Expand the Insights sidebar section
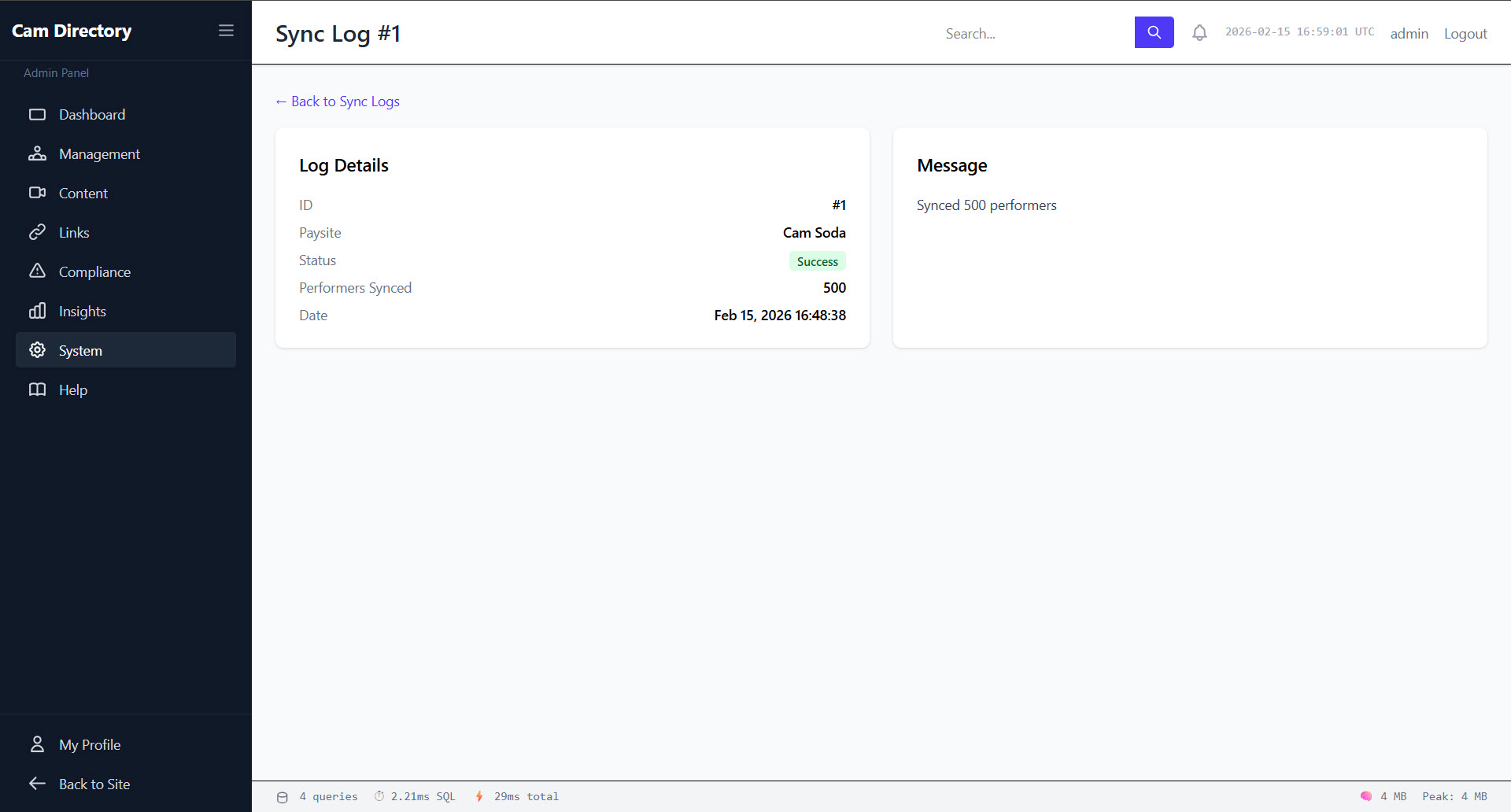1511x812 pixels. [83, 312]
